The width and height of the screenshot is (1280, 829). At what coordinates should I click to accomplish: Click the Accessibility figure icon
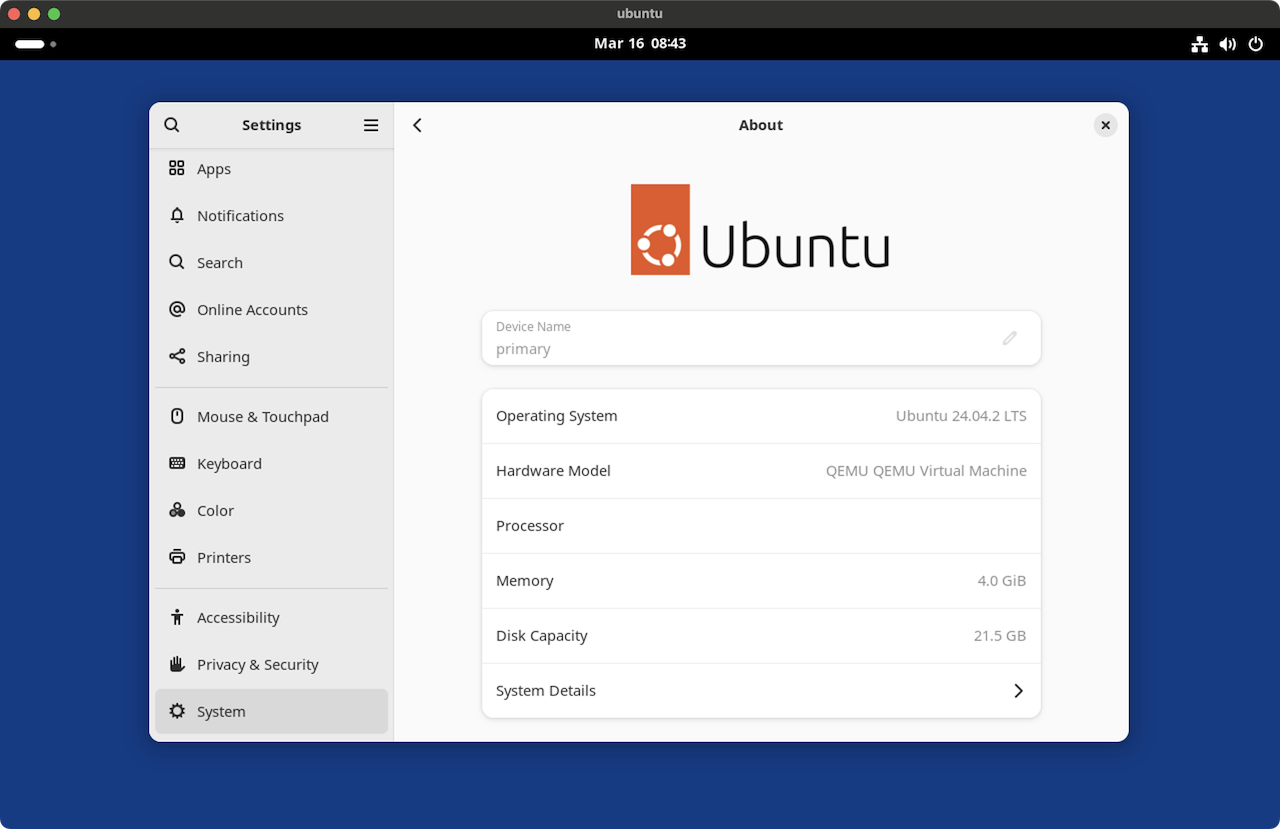177,617
